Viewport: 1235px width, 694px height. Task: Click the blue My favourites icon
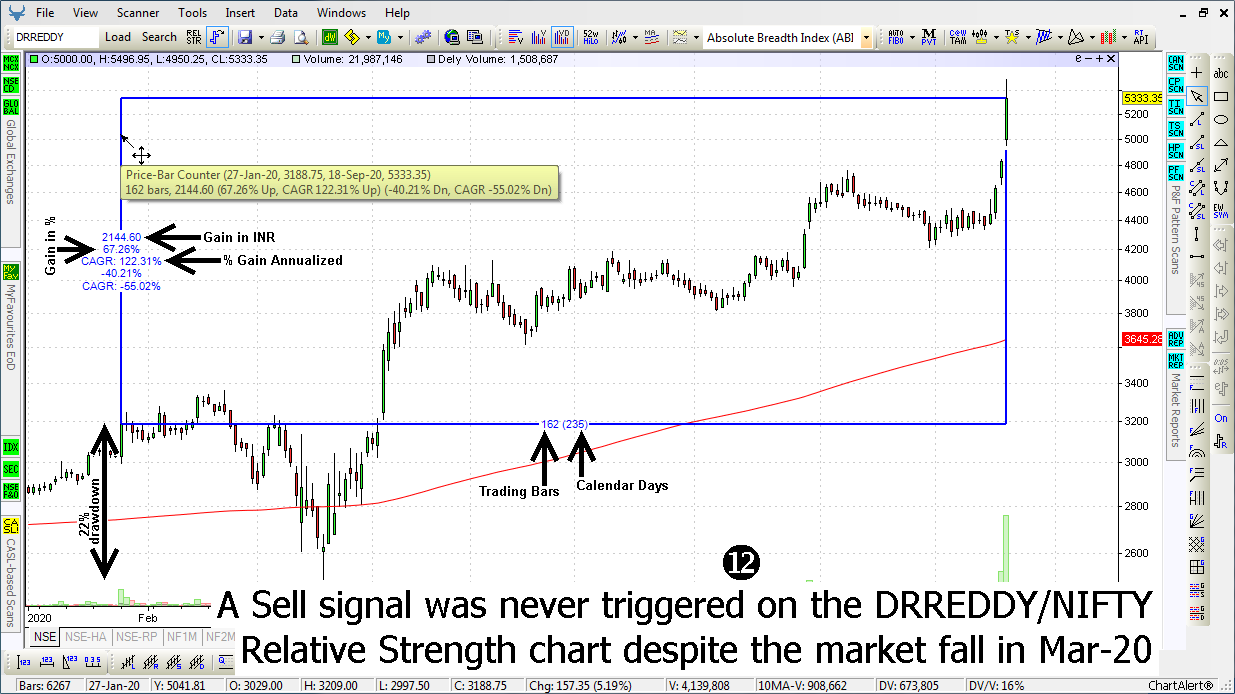pyautogui.click(x=383, y=37)
